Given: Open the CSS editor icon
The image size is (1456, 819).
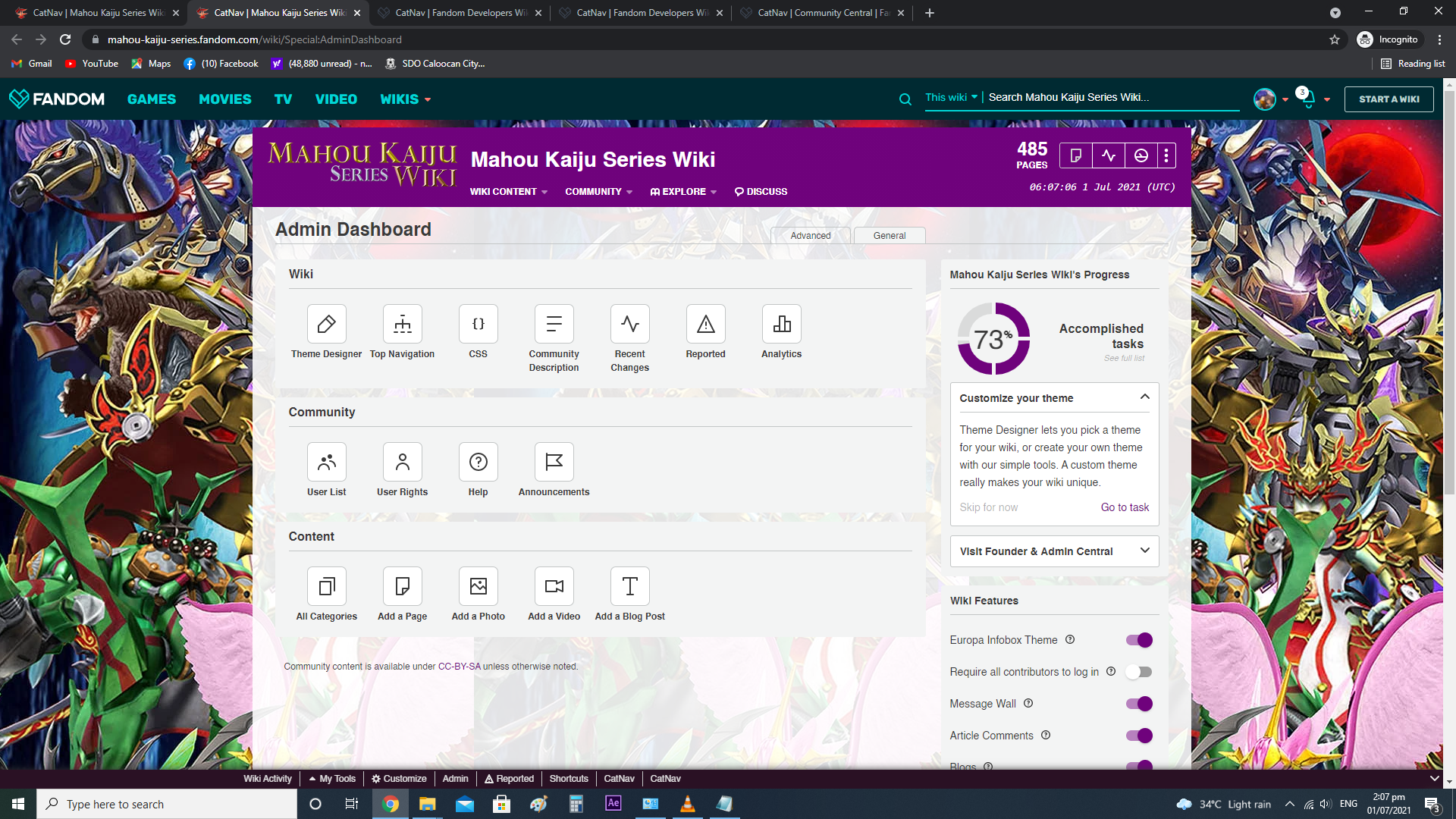Looking at the screenshot, I should click(478, 324).
